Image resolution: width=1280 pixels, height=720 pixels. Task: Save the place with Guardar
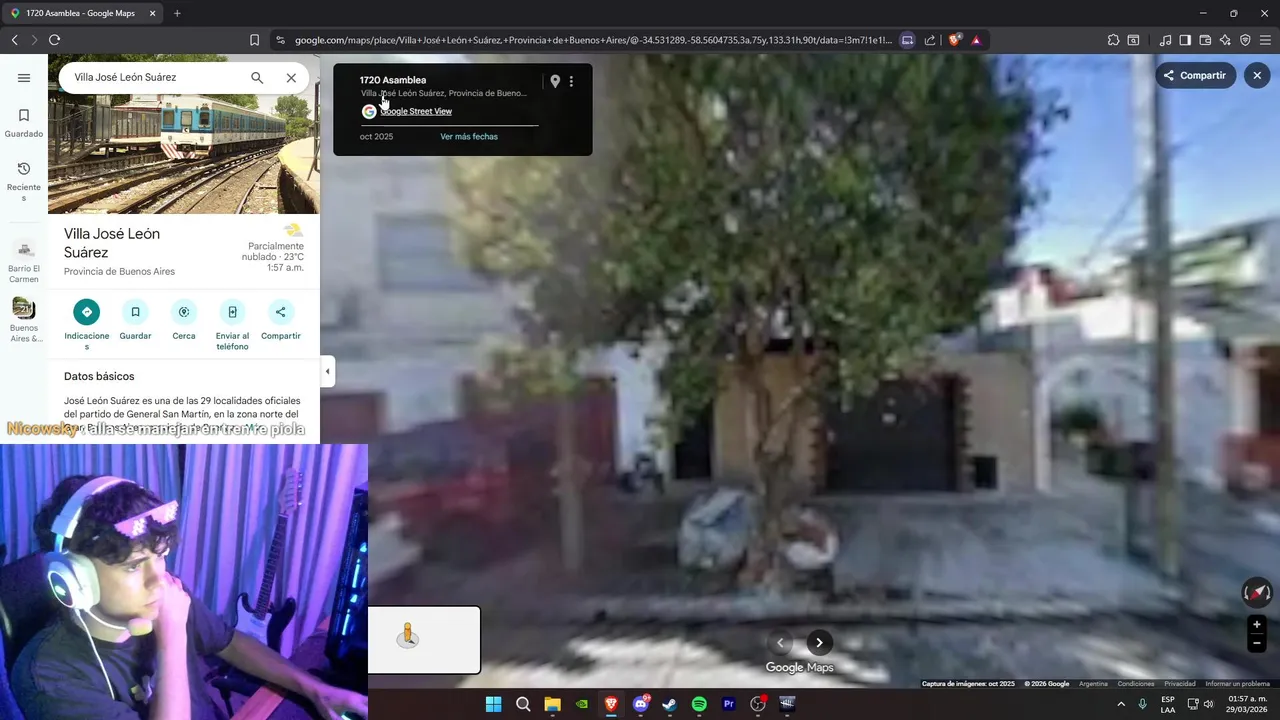point(135,321)
